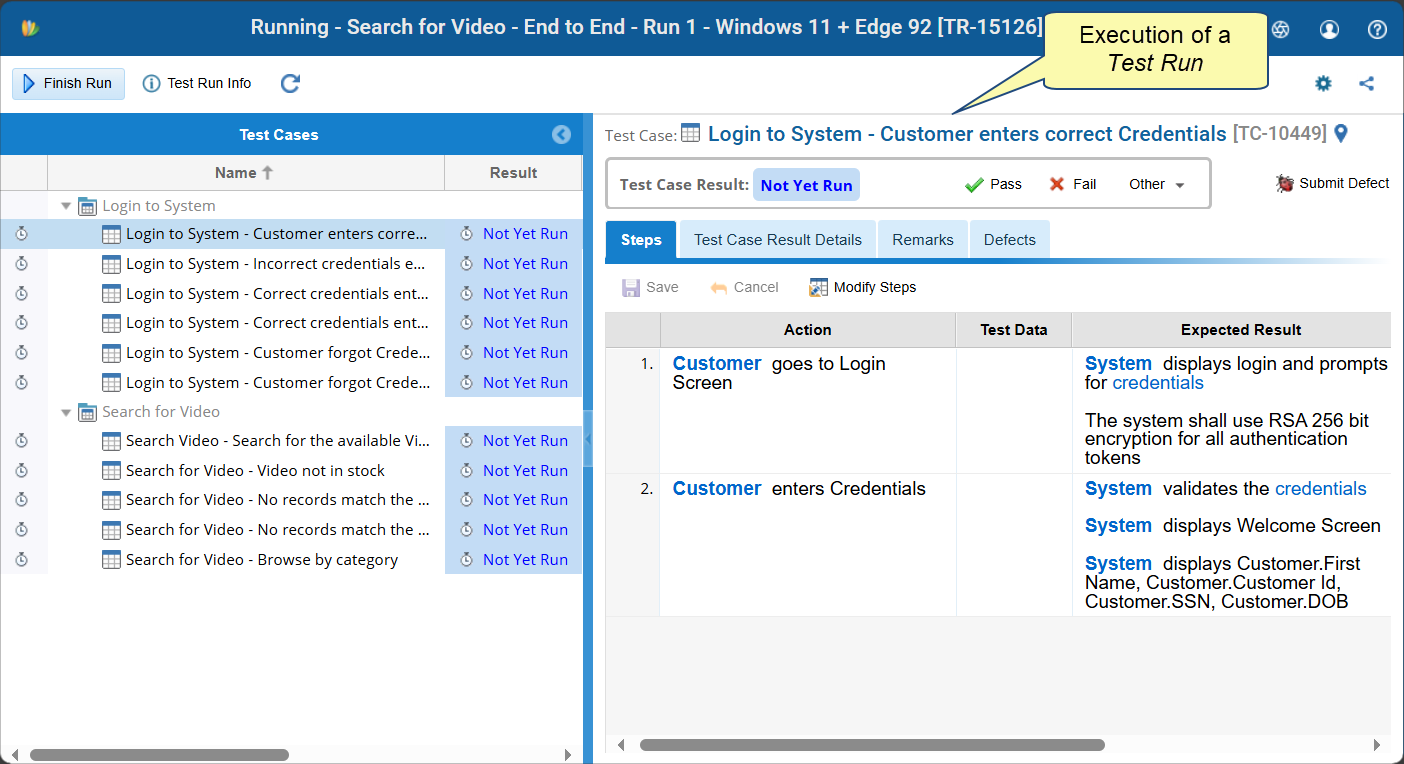
Task: Click the System link in step 1 expected result
Action: coord(1118,363)
